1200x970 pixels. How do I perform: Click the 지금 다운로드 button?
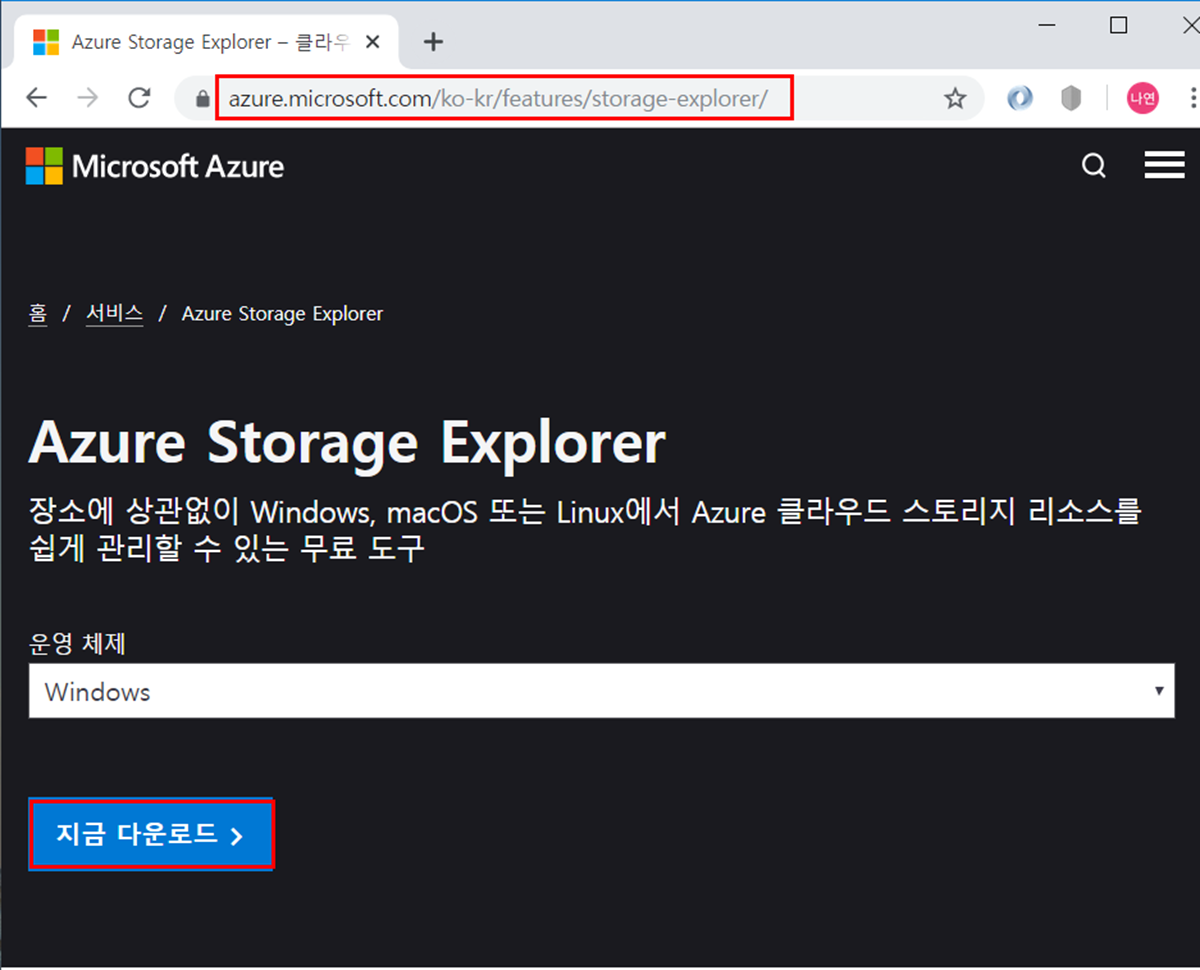pyautogui.click(x=151, y=834)
